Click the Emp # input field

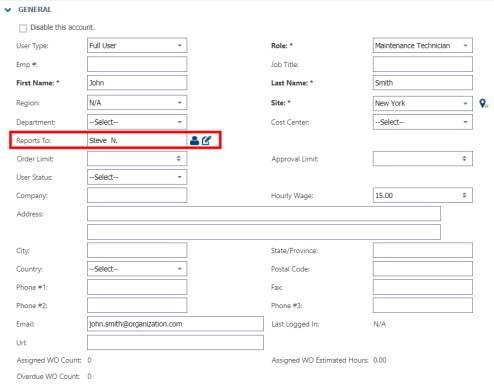point(137,64)
